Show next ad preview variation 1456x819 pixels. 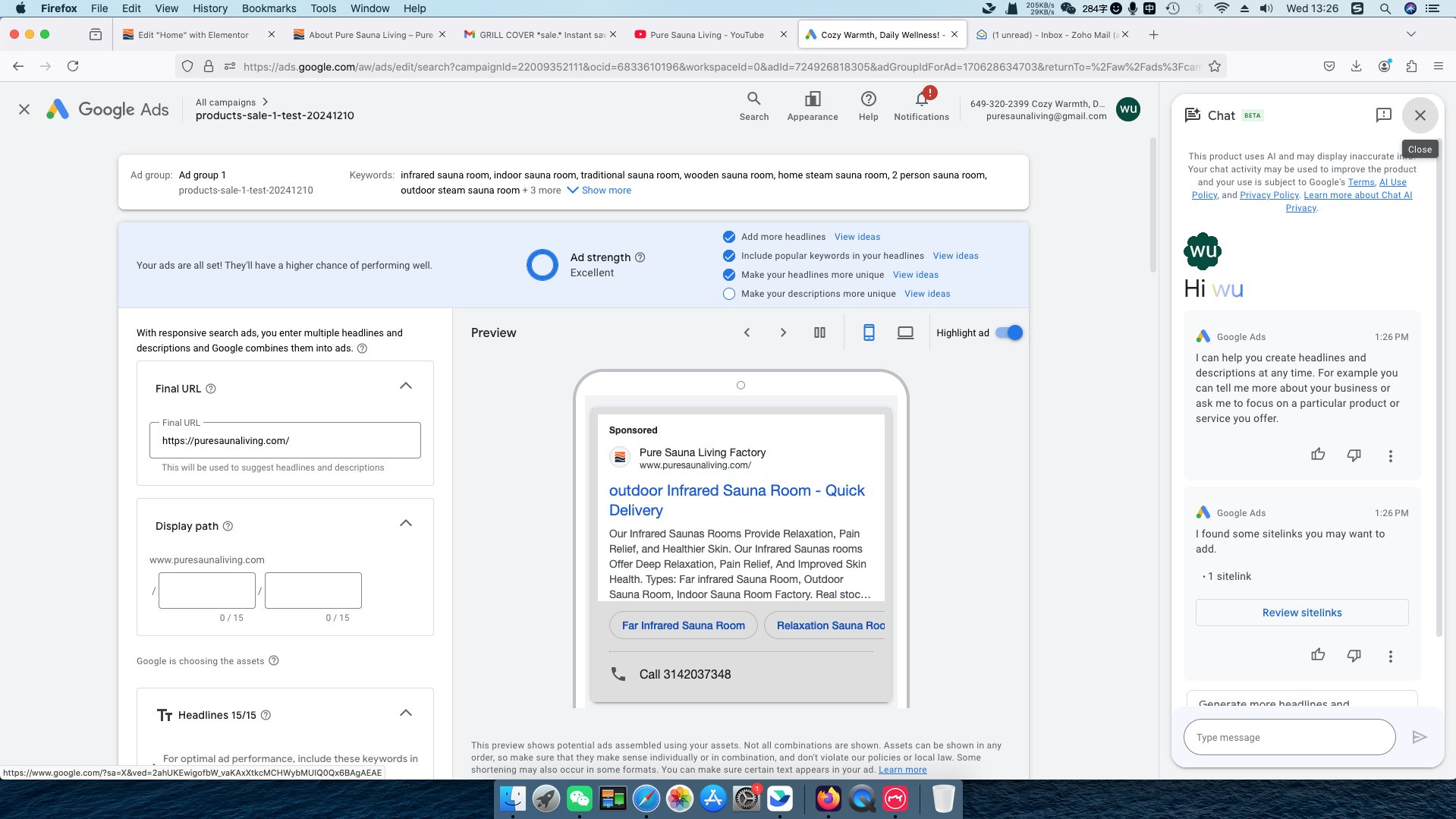pyautogui.click(x=783, y=332)
